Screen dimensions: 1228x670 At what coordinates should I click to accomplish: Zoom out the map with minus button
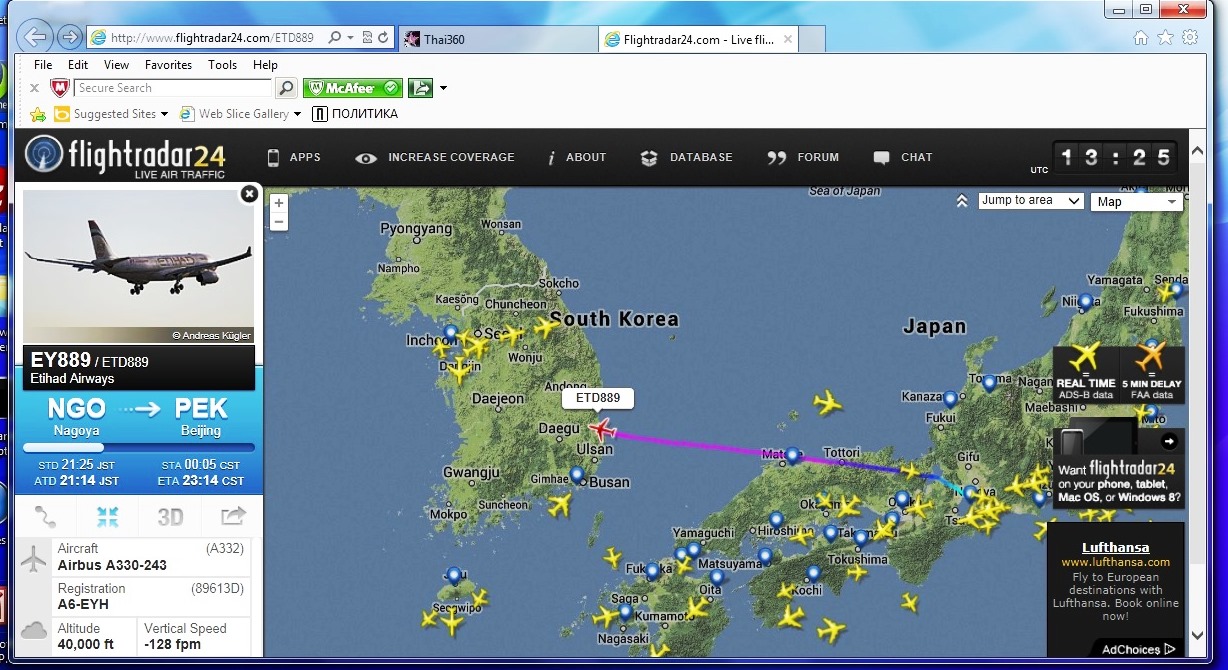279,222
